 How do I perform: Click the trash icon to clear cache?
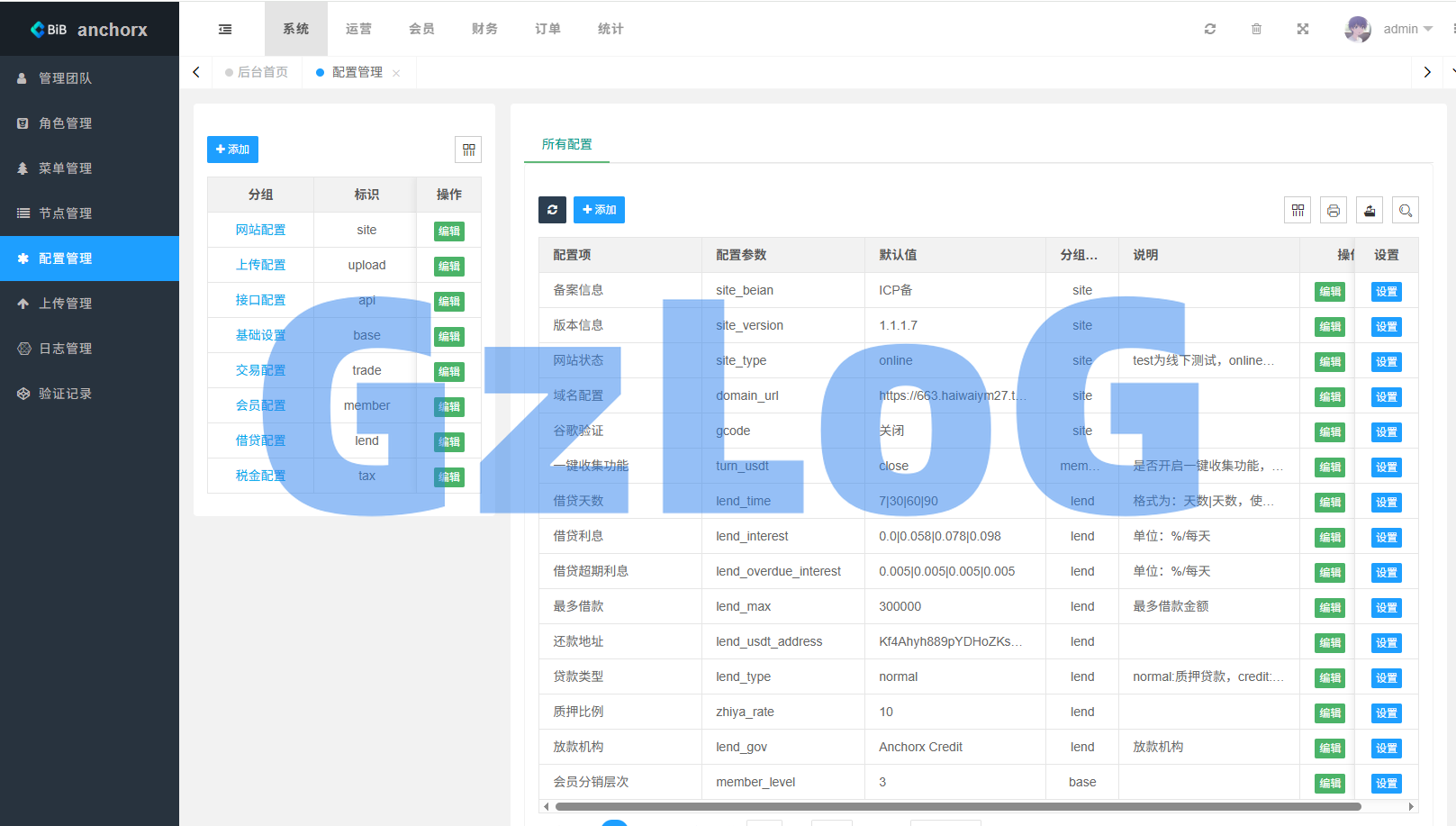click(1256, 29)
